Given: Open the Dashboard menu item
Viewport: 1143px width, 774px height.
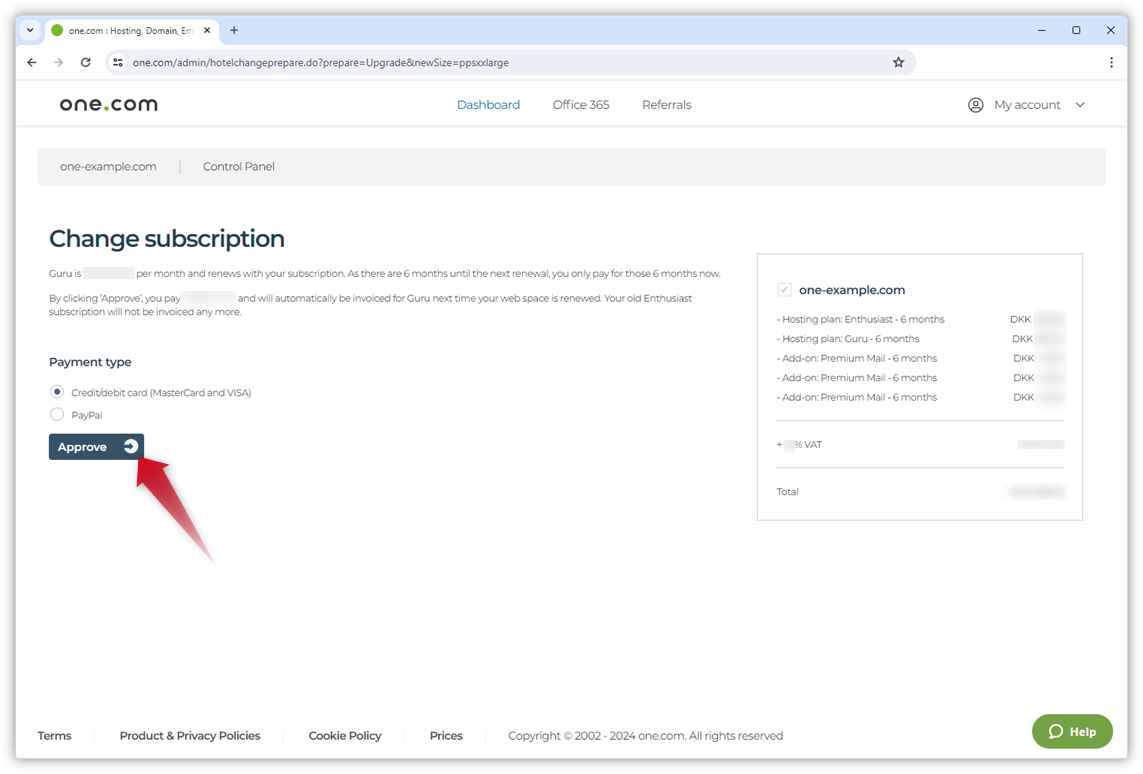Looking at the screenshot, I should click(x=488, y=105).
